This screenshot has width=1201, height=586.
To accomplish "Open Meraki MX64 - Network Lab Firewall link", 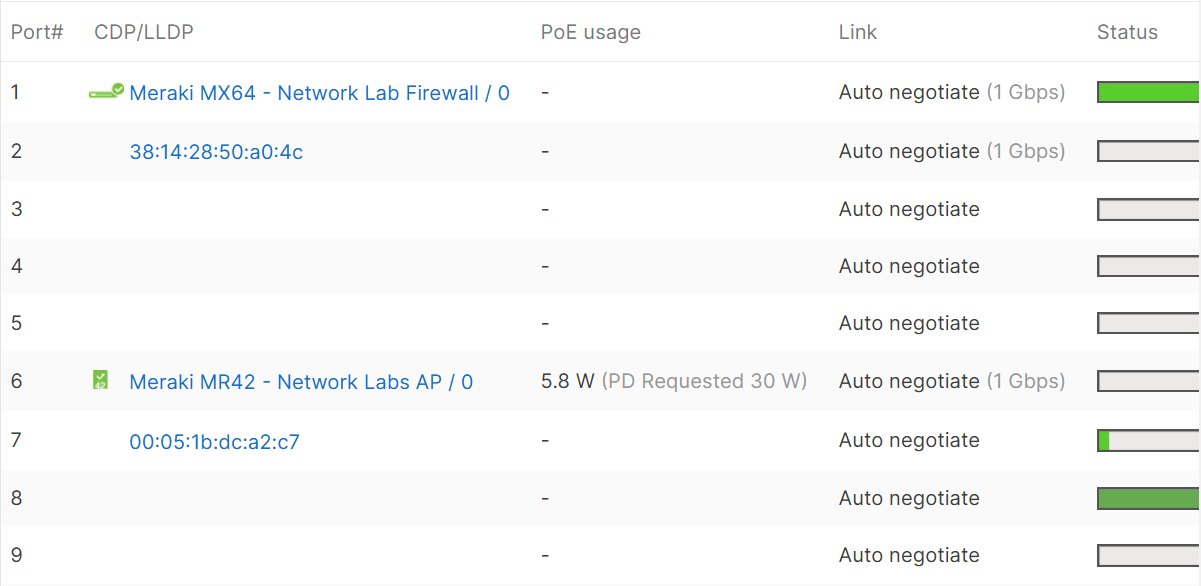I will point(320,93).
